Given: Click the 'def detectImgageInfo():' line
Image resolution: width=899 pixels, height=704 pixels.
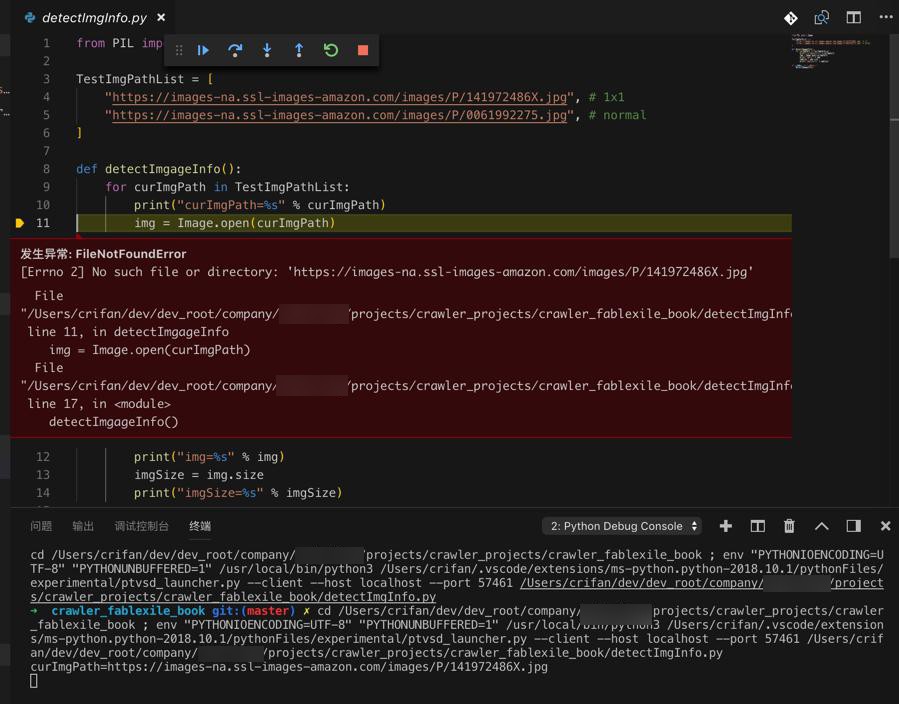Looking at the screenshot, I should click(x=159, y=169).
